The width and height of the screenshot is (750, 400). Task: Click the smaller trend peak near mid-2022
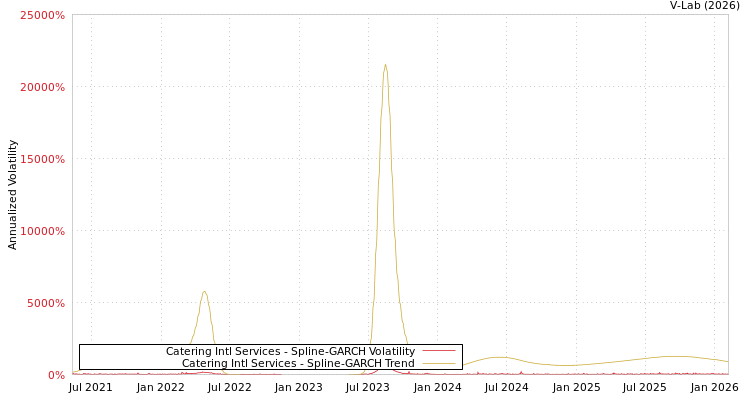pos(204,291)
